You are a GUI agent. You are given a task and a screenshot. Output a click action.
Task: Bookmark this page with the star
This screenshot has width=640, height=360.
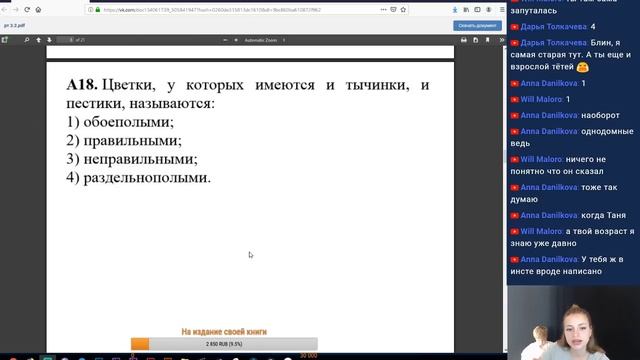point(403,9)
